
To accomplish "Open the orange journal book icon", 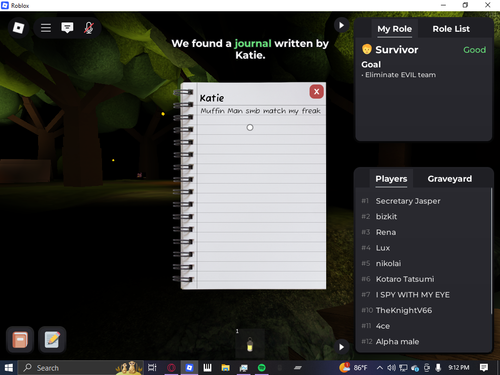I will [x=20, y=340].
